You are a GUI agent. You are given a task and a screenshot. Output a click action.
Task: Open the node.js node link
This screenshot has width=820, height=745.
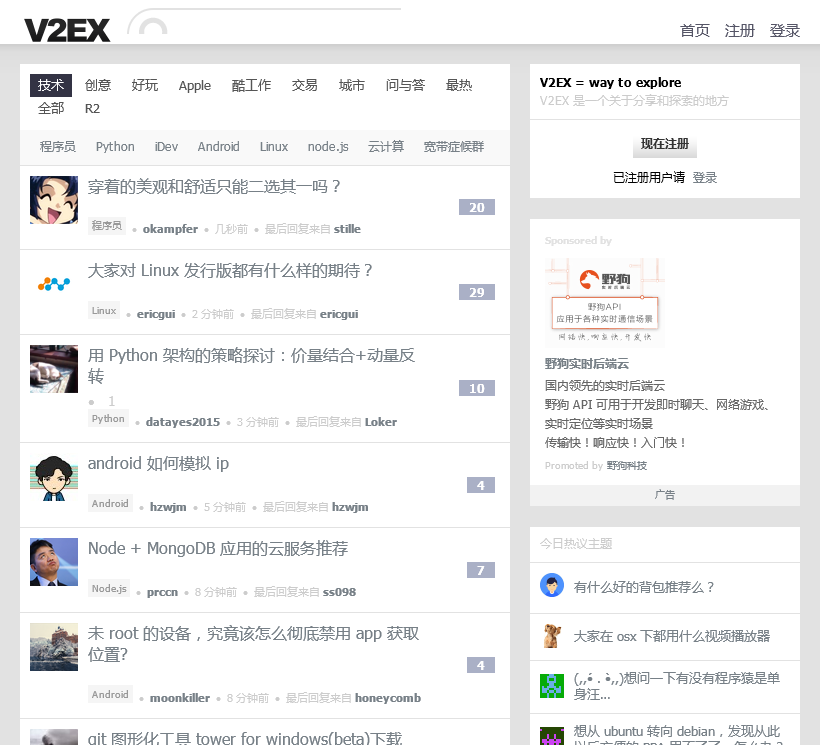(x=328, y=147)
